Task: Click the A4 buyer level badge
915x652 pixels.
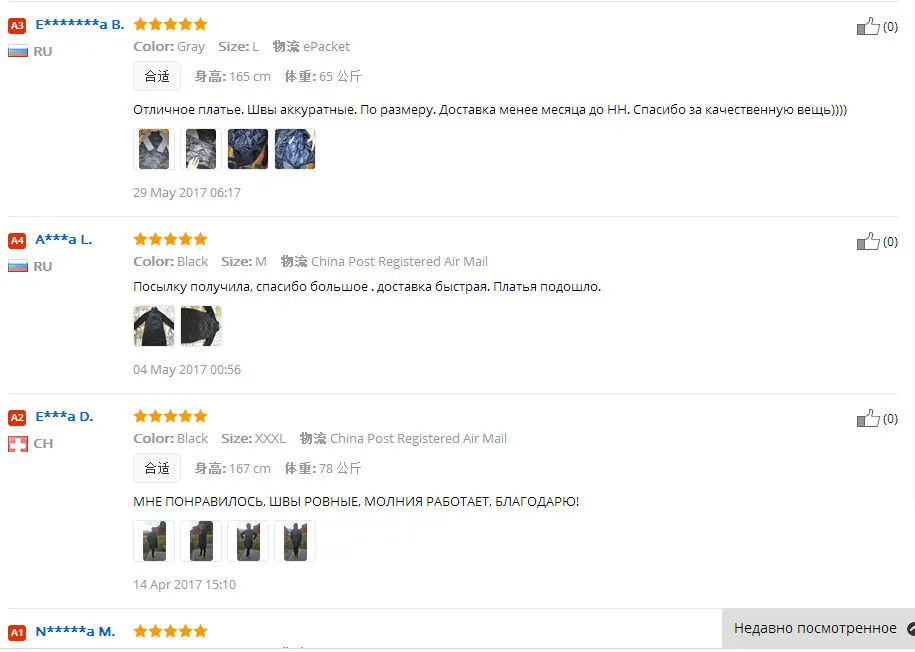Action: point(17,240)
